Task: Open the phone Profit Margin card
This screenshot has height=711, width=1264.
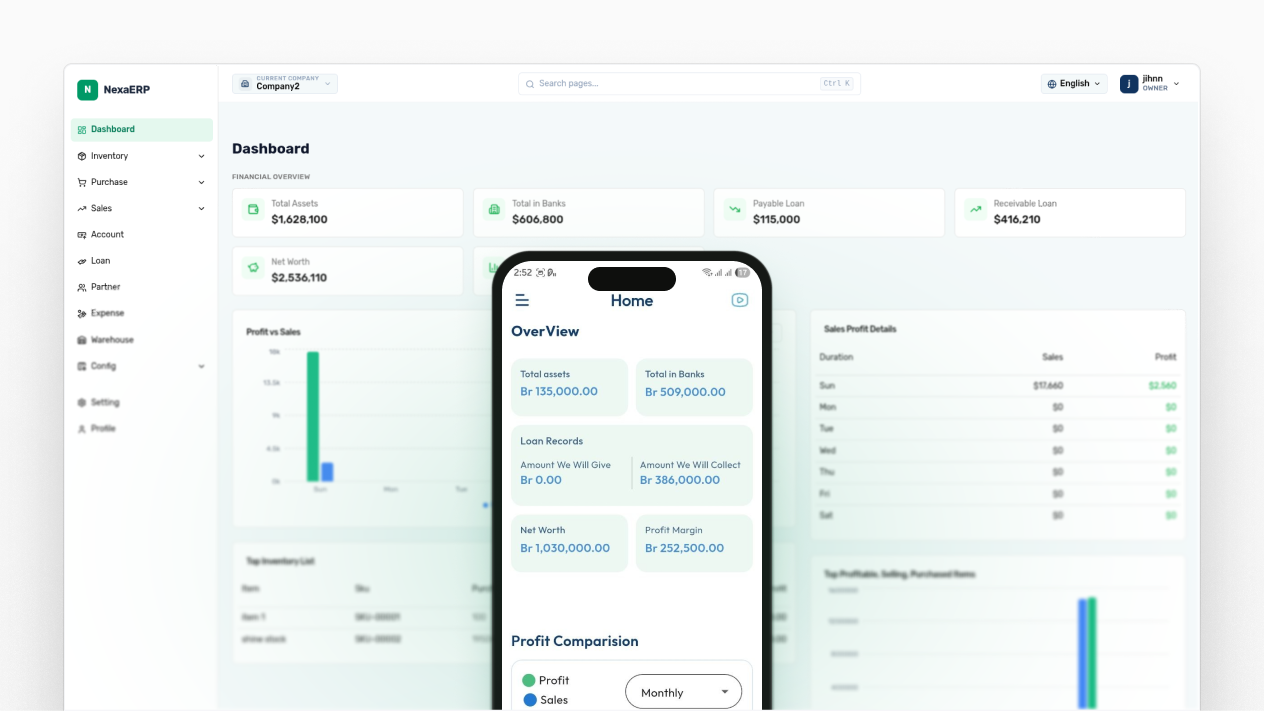Action: [694, 543]
